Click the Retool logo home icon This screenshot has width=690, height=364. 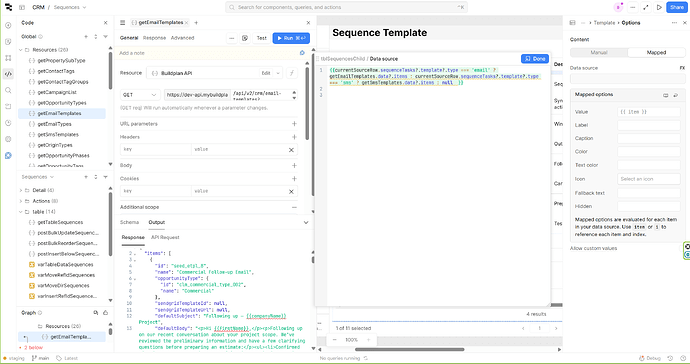[8, 7]
